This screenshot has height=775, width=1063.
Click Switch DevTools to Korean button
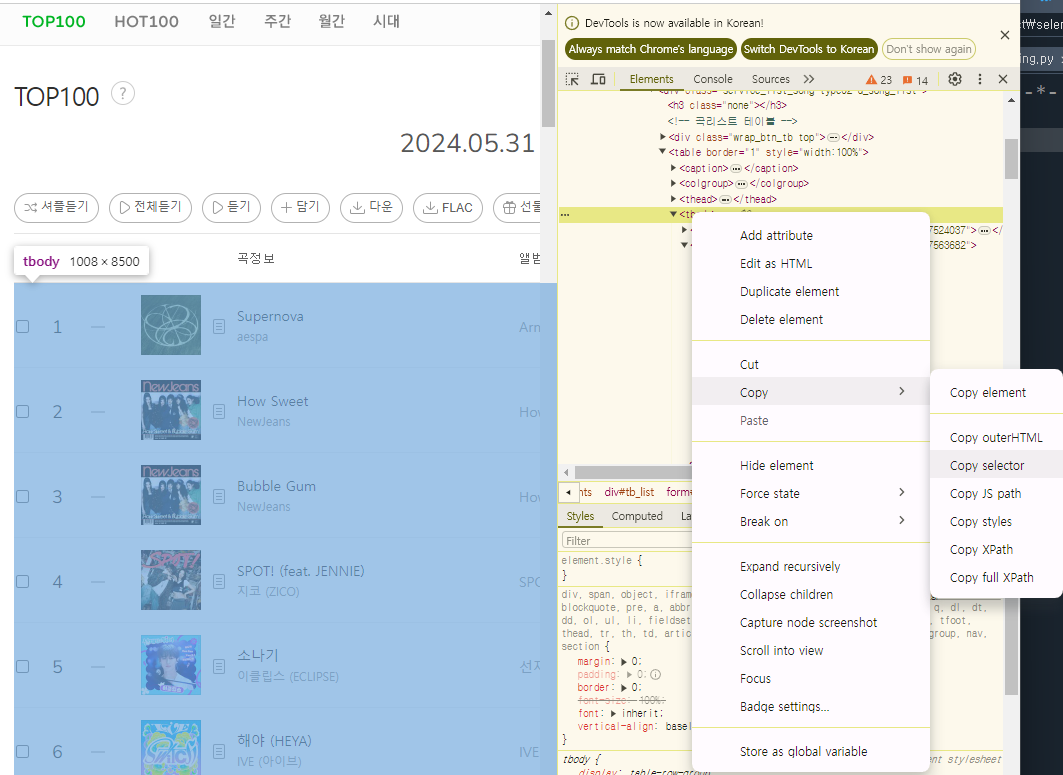[809, 49]
